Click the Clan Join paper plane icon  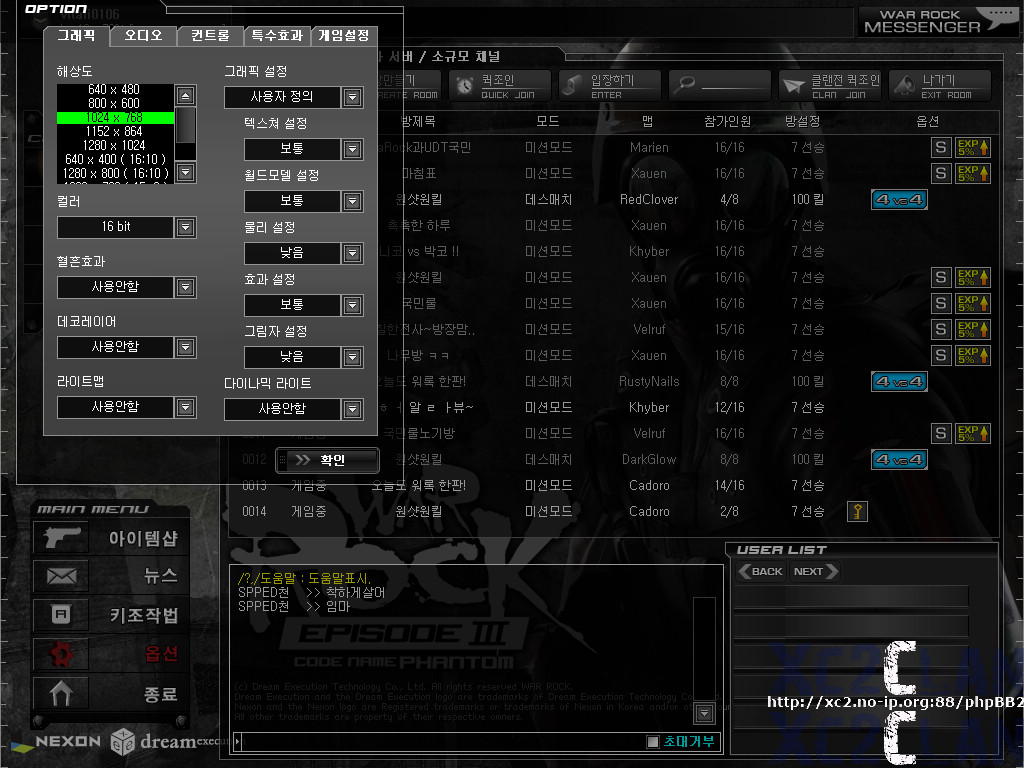coord(794,86)
